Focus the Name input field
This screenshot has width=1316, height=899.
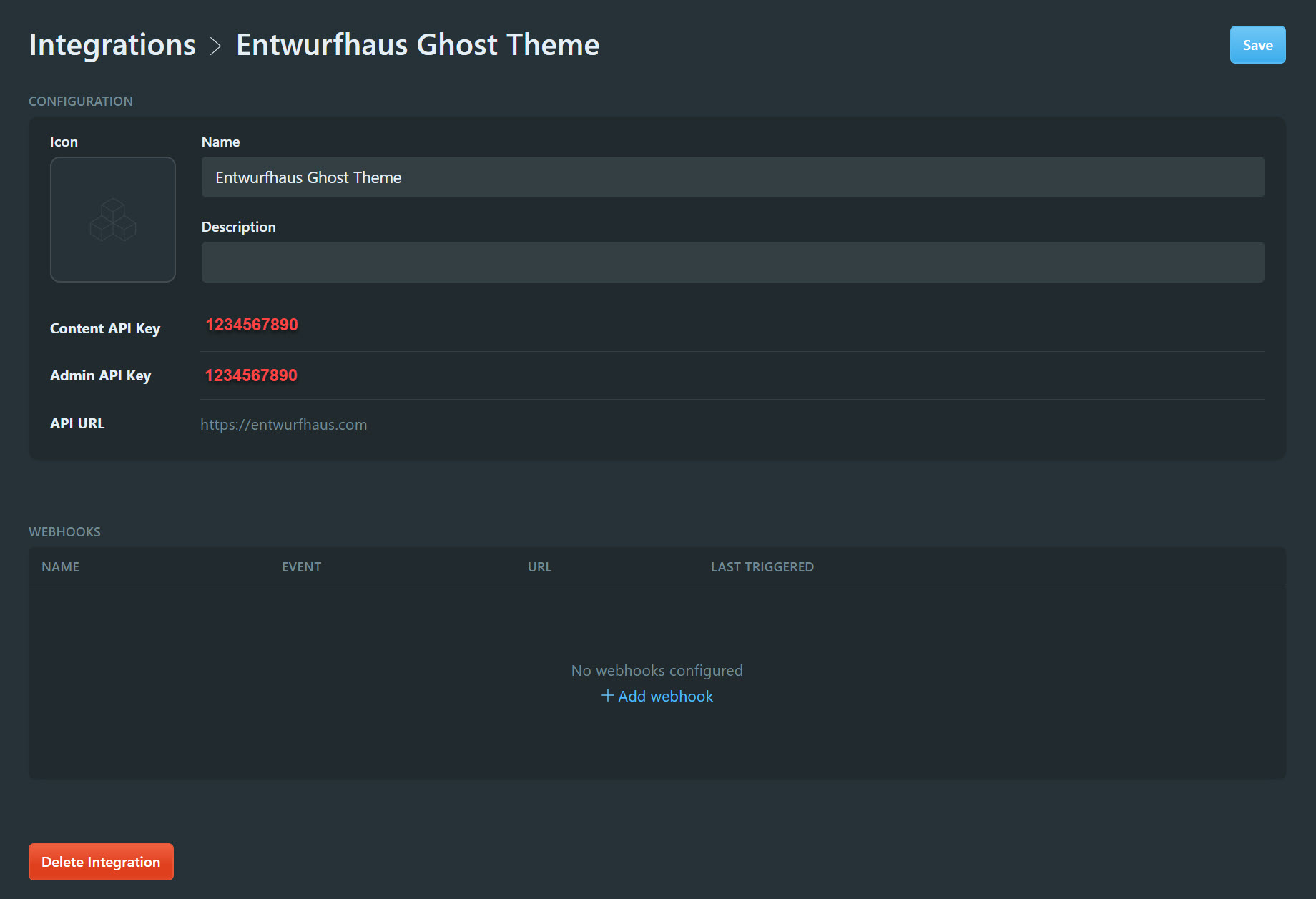[x=732, y=177]
